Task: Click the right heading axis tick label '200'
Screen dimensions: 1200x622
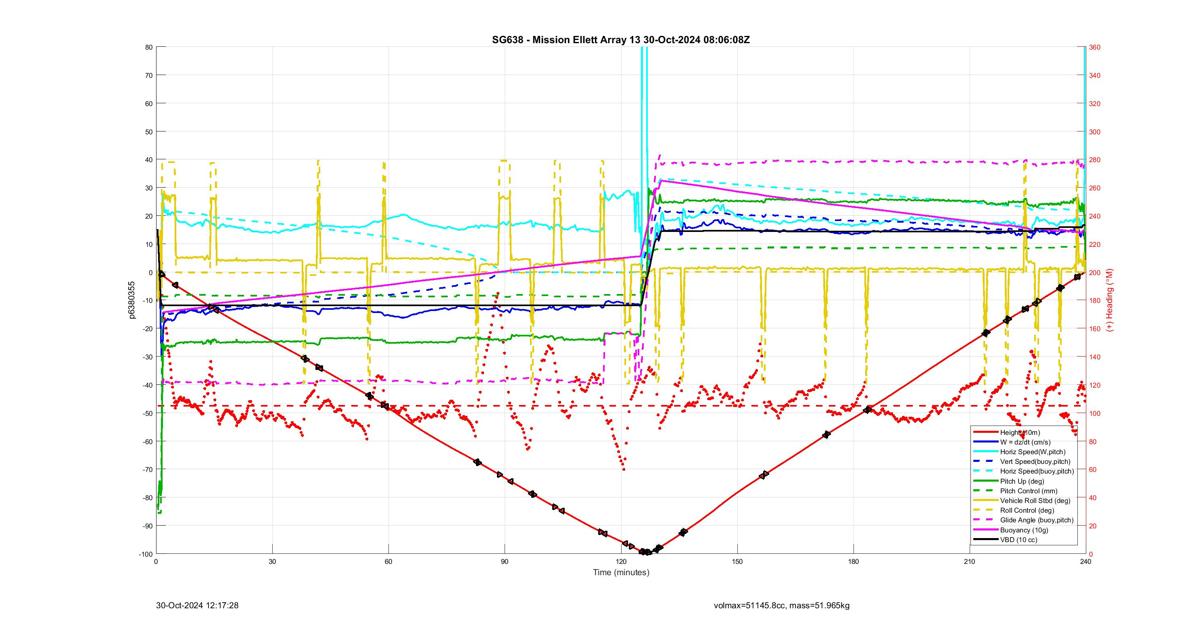Action: pos(1095,272)
